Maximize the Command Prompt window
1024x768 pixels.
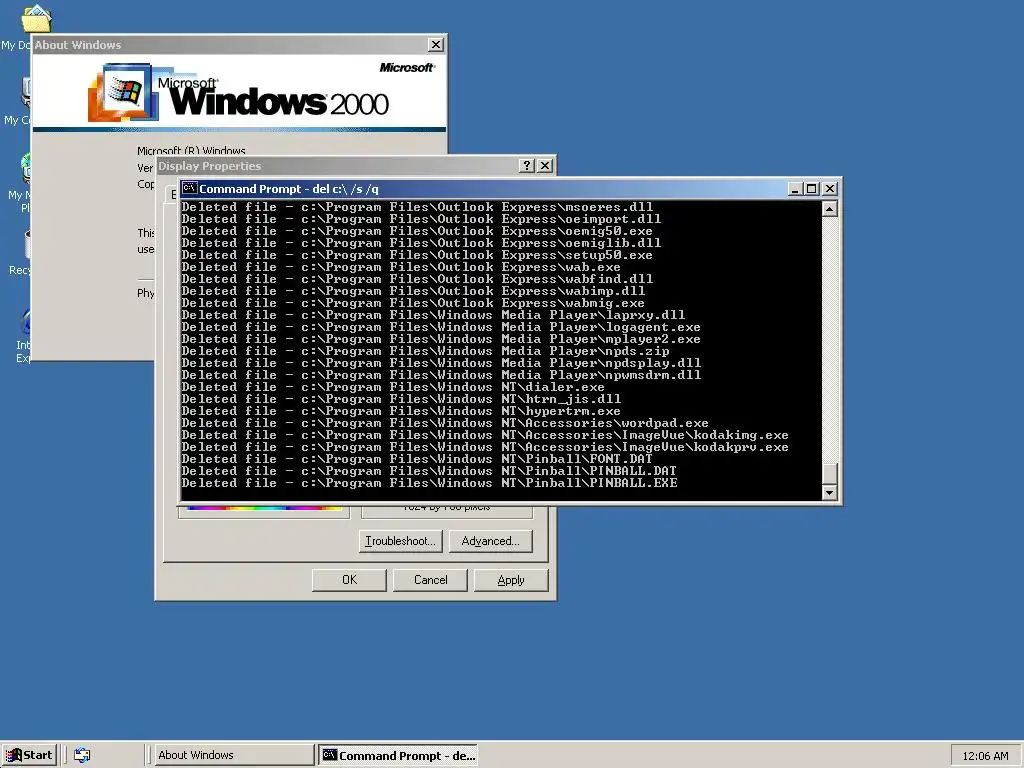(x=811, y=189)
